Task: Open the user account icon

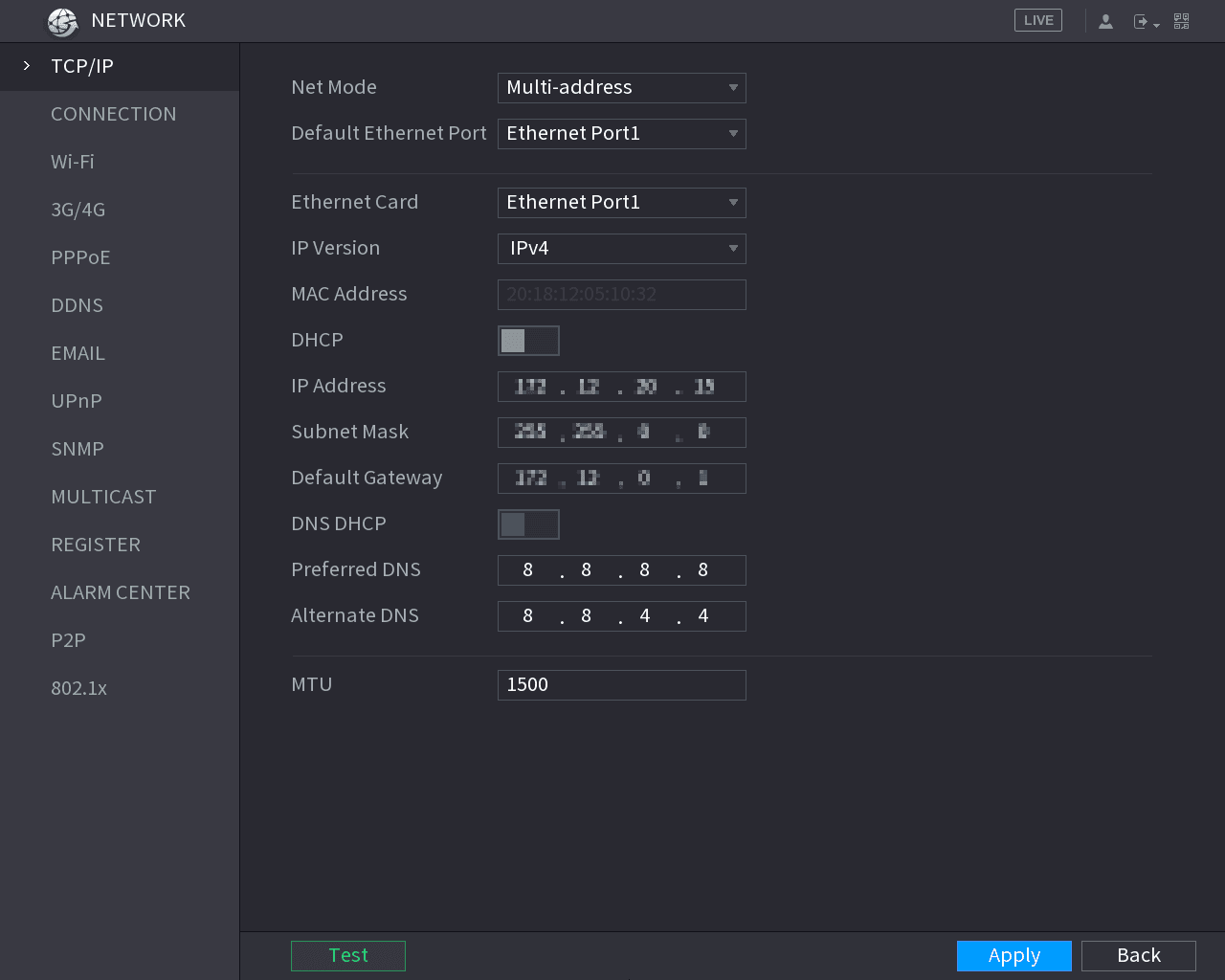Action: (x=1105, y=21)
